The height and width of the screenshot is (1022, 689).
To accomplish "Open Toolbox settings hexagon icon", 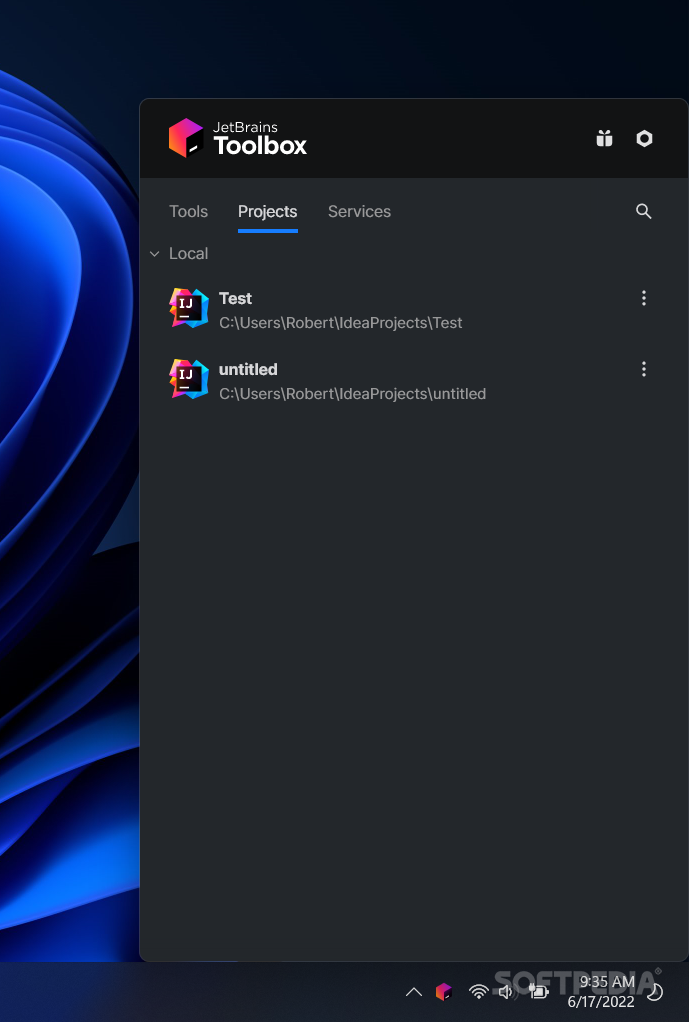I will click(x=644, y=138).
